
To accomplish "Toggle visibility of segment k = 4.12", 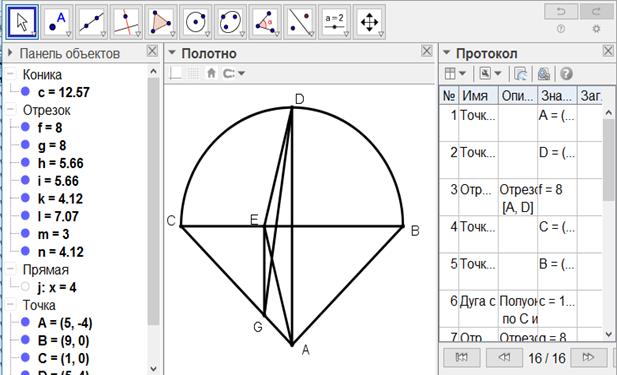I will tap(25, 198).
